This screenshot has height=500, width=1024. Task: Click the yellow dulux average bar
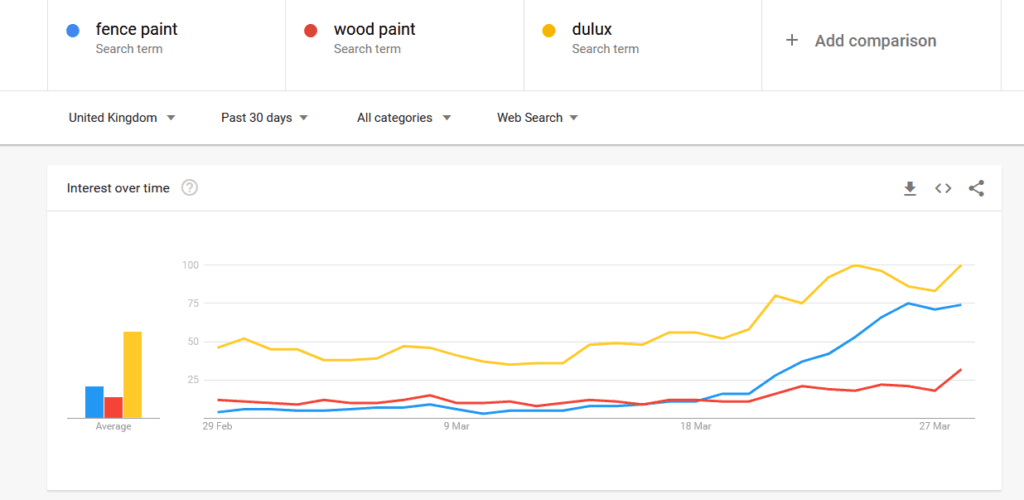click(x=132, y=375)
